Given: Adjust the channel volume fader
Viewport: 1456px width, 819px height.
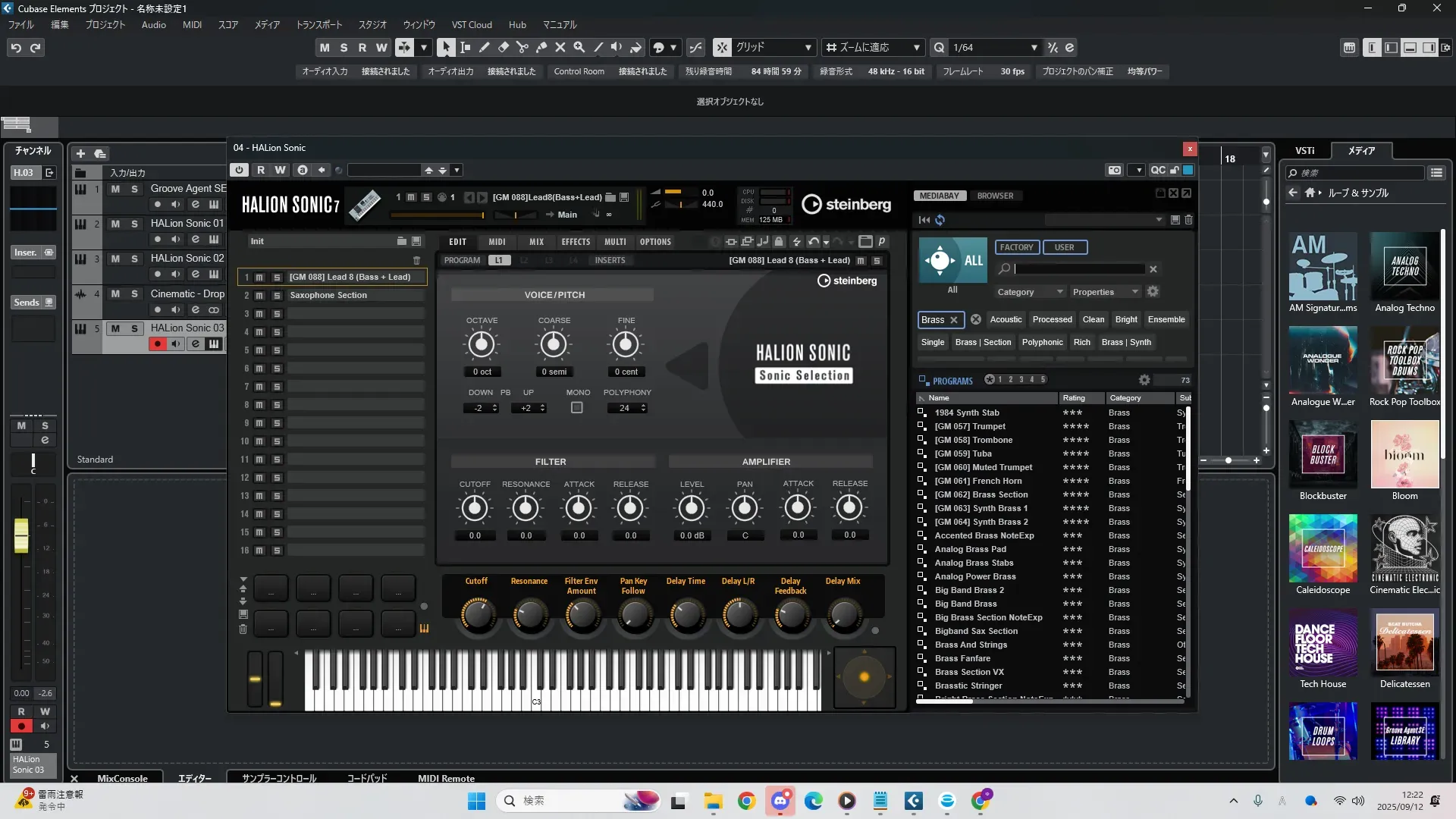Looking at the screenshot, I should 21,535.
